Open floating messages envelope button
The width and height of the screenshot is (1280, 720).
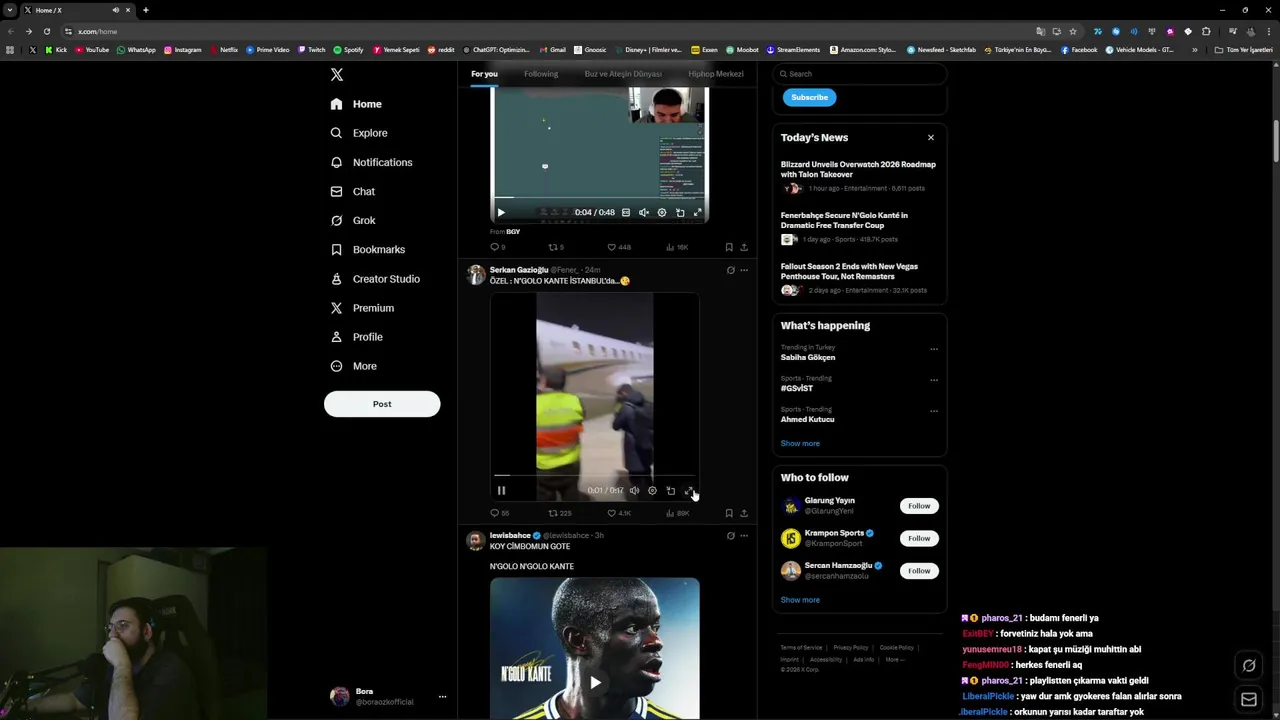(x=1249, y=700)
